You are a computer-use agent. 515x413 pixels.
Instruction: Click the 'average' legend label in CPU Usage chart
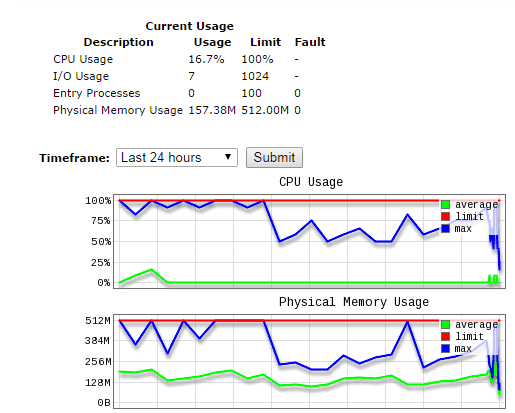(x=477, y=204)
